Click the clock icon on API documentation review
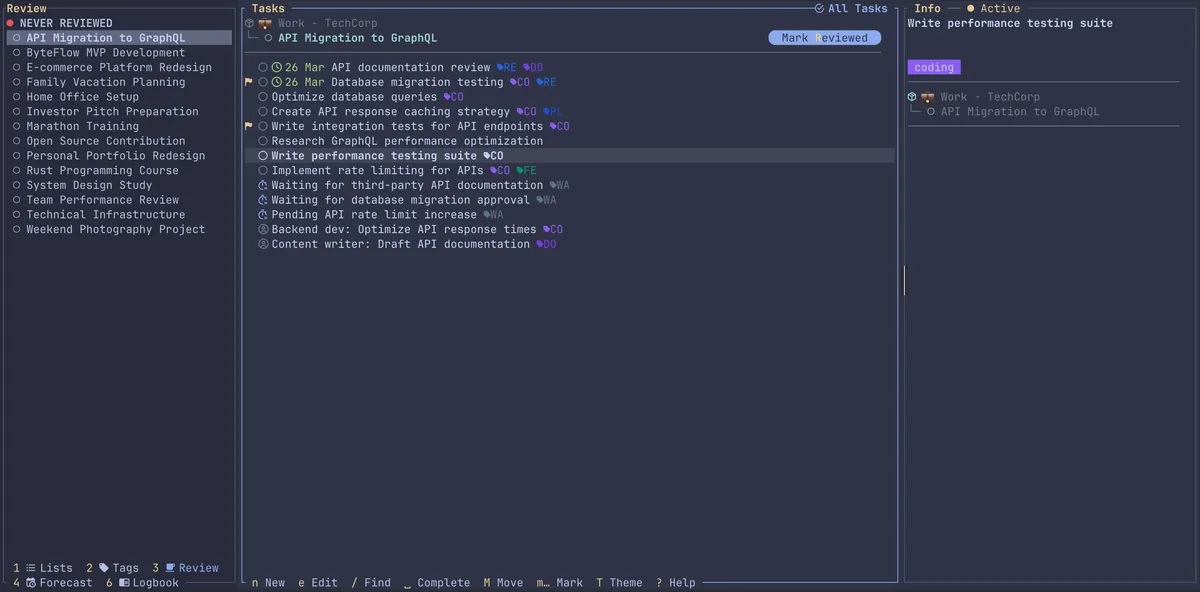This screenshot has width=1200, height=592. coord(277,68)
